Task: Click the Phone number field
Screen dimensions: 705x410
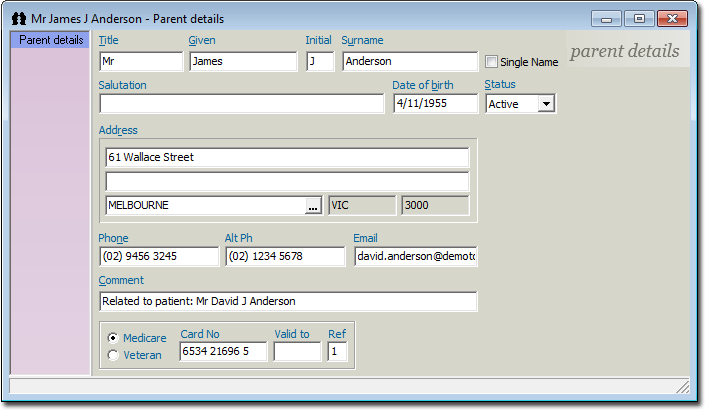Action: click(x=158, y=257)
